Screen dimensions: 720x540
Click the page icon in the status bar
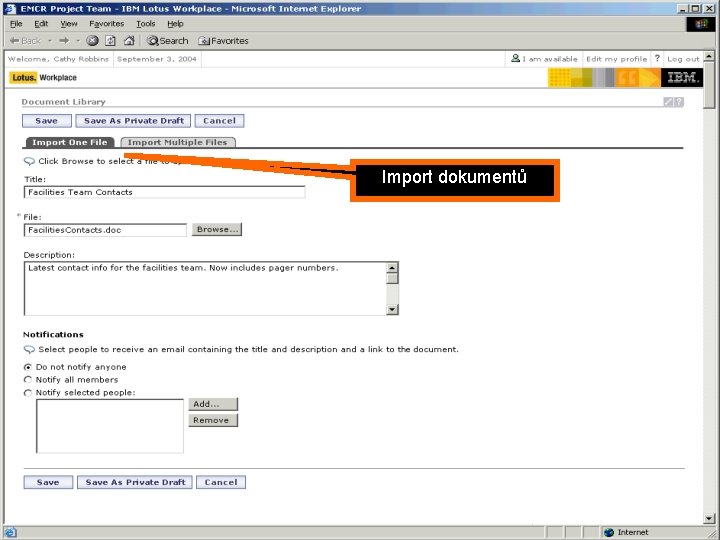(10, 532)
